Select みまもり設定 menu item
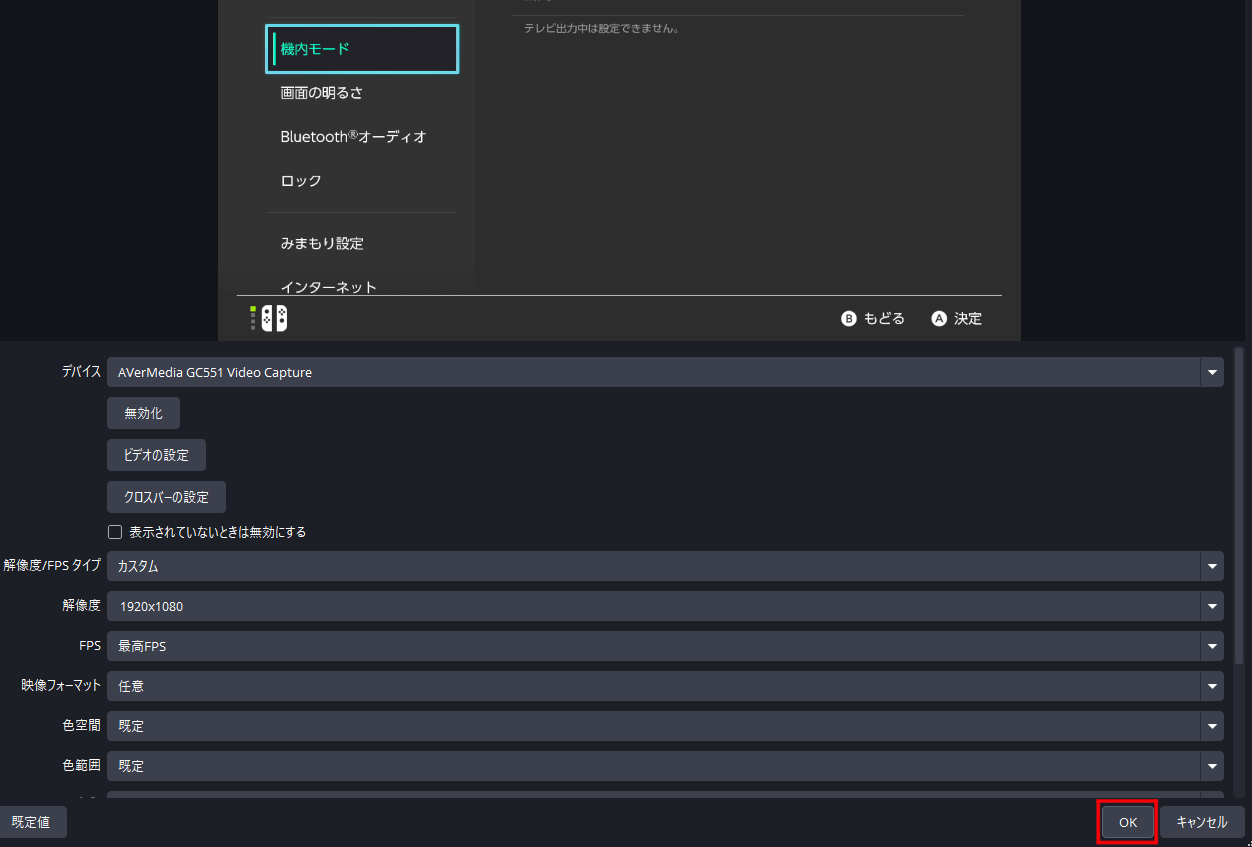Image resolution: width=1252 pixels, height=847 pixels. [322, 243]
